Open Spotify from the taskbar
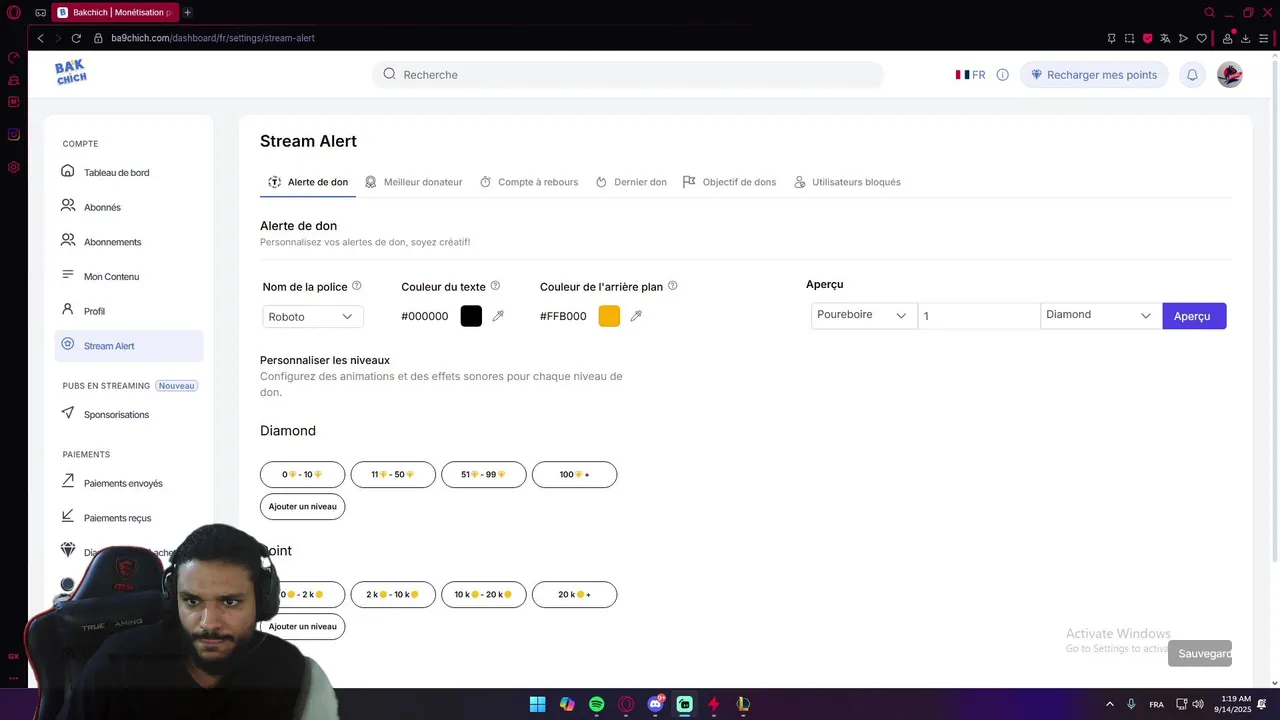 click(x=597, y=704)
